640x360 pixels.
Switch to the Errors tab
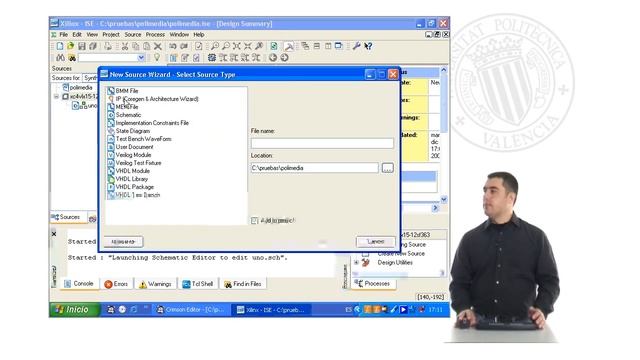(x=116, y=284)
